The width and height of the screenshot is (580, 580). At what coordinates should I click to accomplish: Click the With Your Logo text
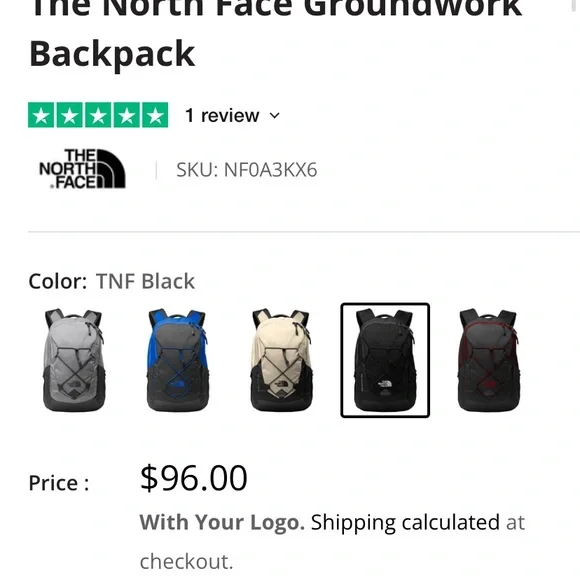pos(222,522)
